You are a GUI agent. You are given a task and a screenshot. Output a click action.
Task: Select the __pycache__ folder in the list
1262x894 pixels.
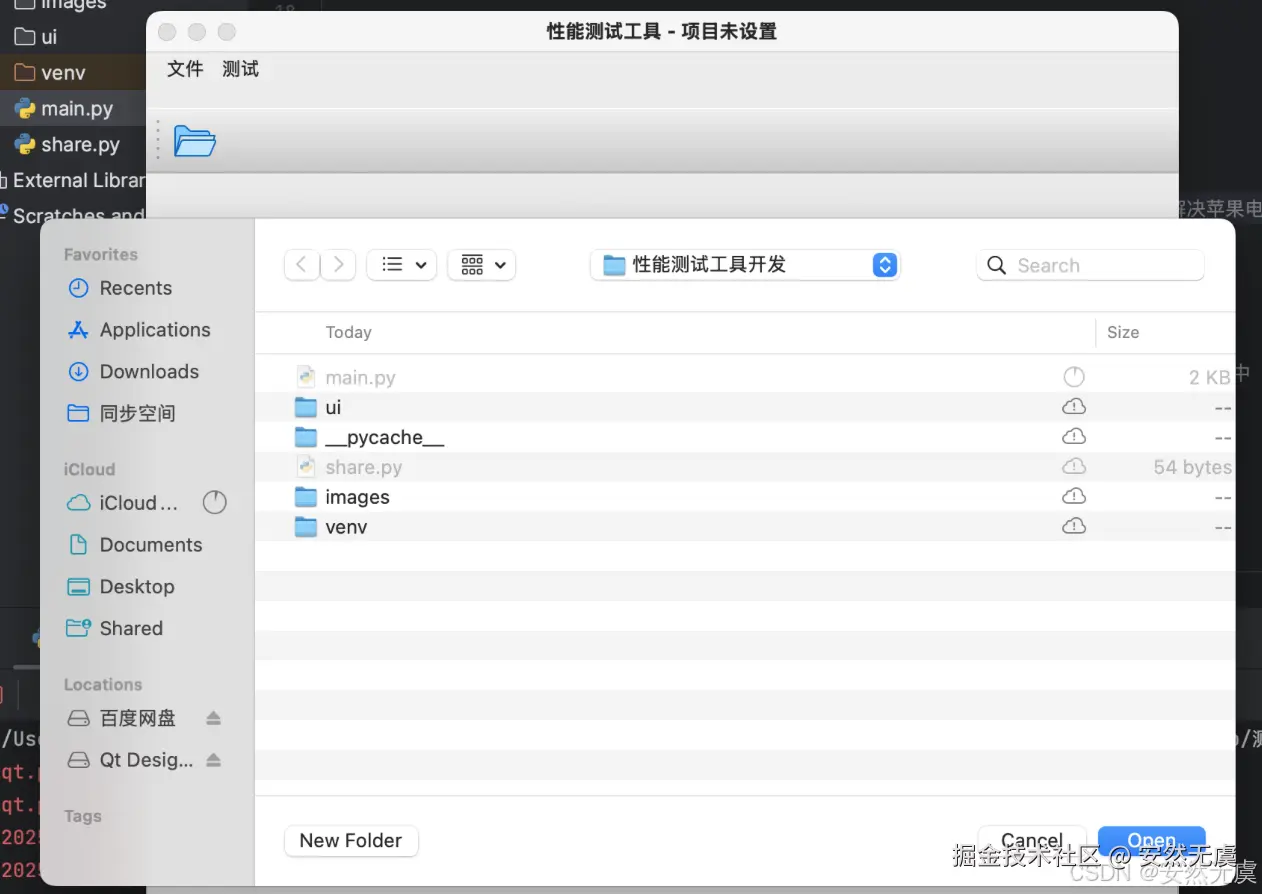click(x=745, y=437)
